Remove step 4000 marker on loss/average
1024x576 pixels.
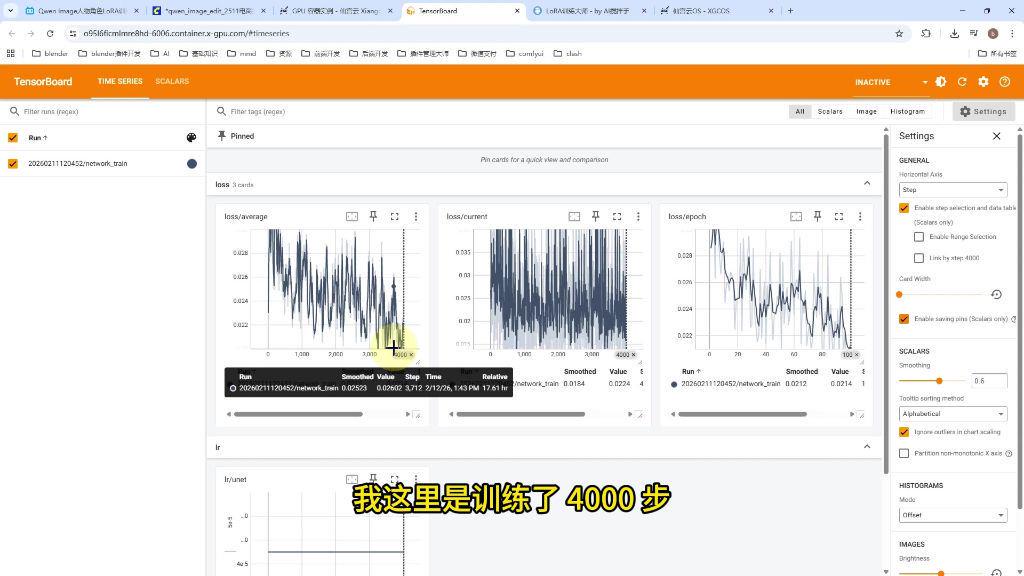[x=411, y=355]
